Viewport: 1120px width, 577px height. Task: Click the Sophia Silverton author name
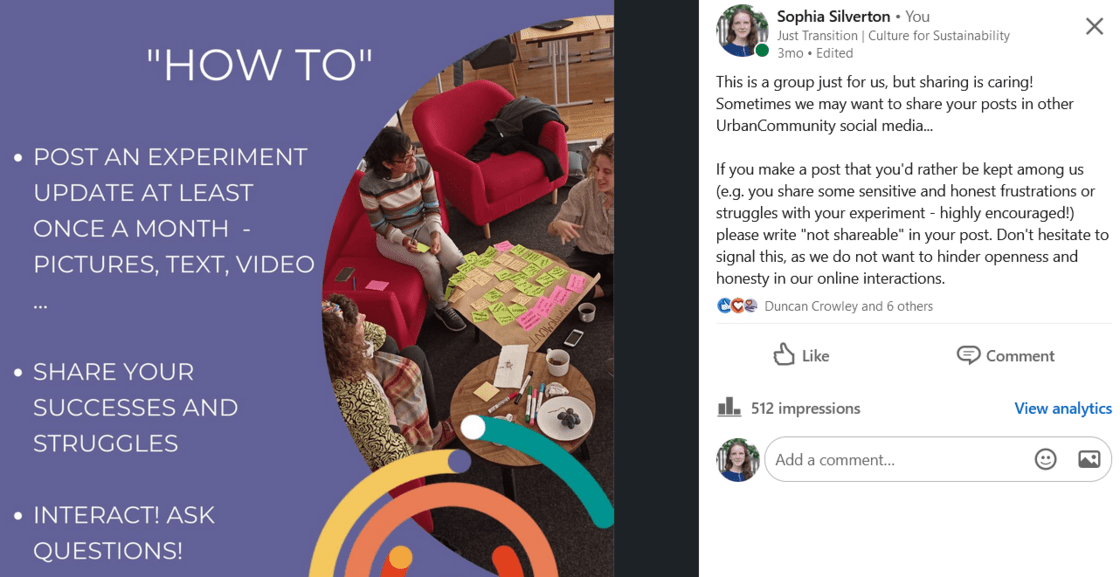pos(834,16)
